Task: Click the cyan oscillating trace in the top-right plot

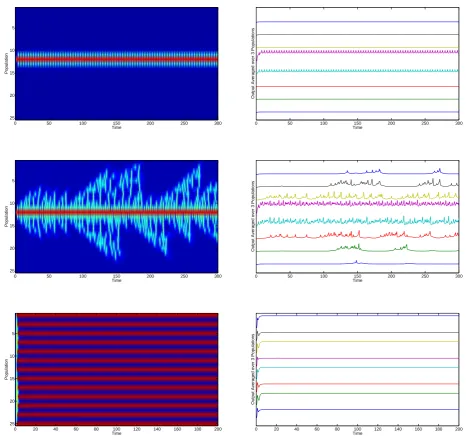Action: [x=358, y=71]
